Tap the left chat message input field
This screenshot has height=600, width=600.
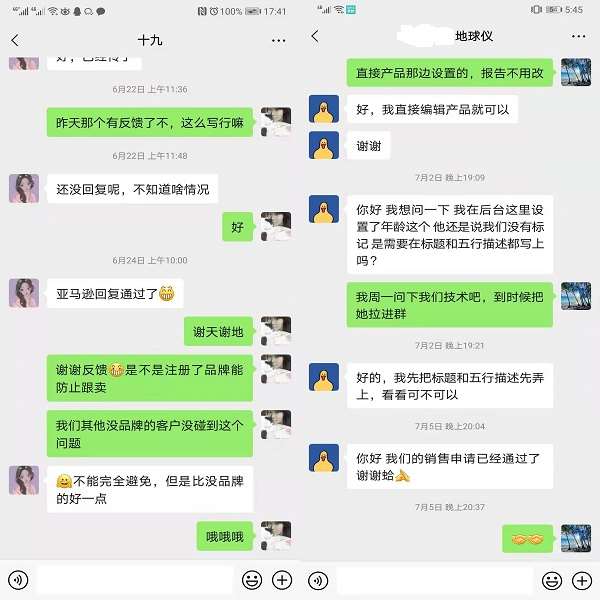click(x=135, y=580)
